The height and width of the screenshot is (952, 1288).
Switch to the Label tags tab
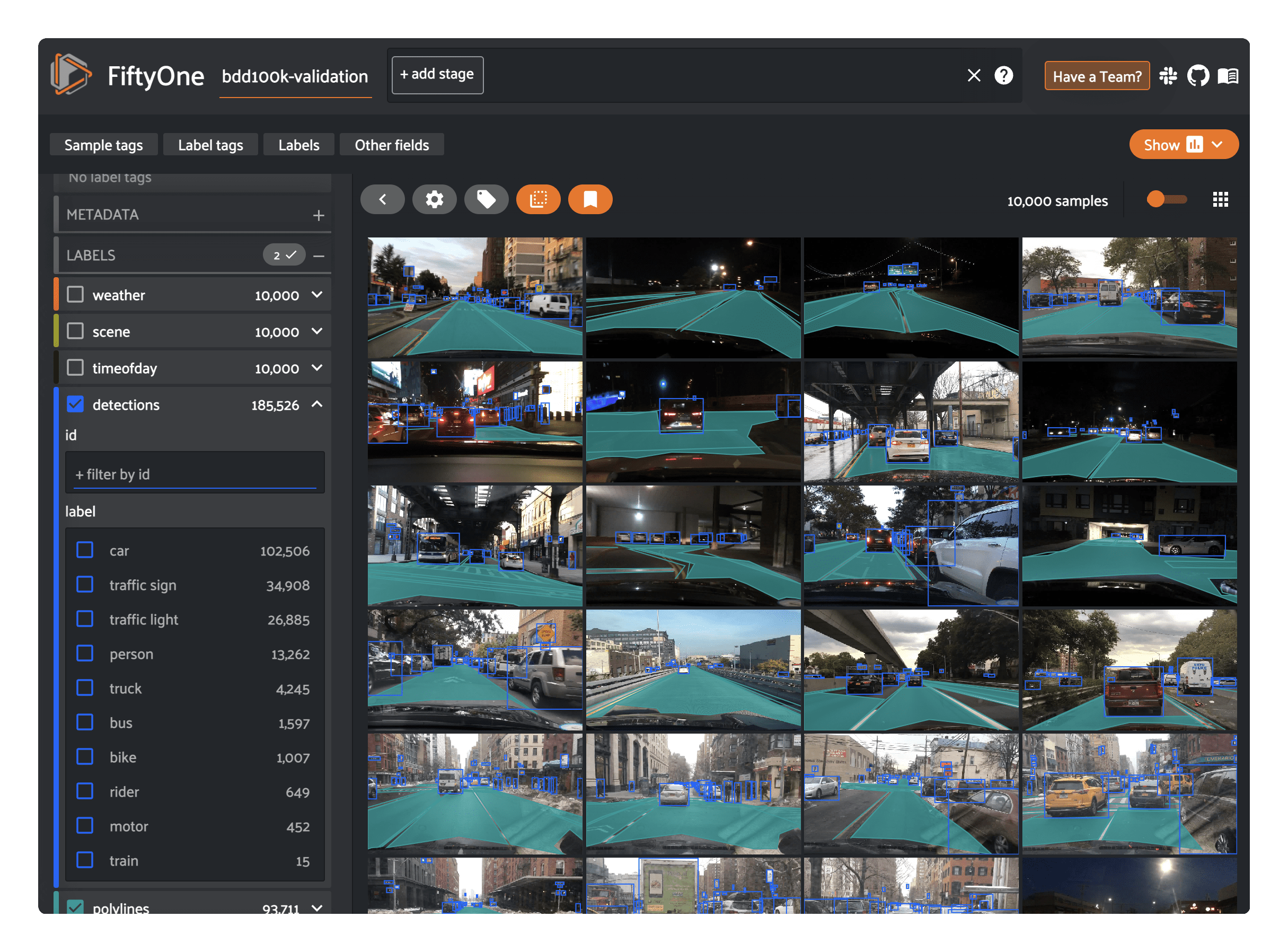click(210, 145)
